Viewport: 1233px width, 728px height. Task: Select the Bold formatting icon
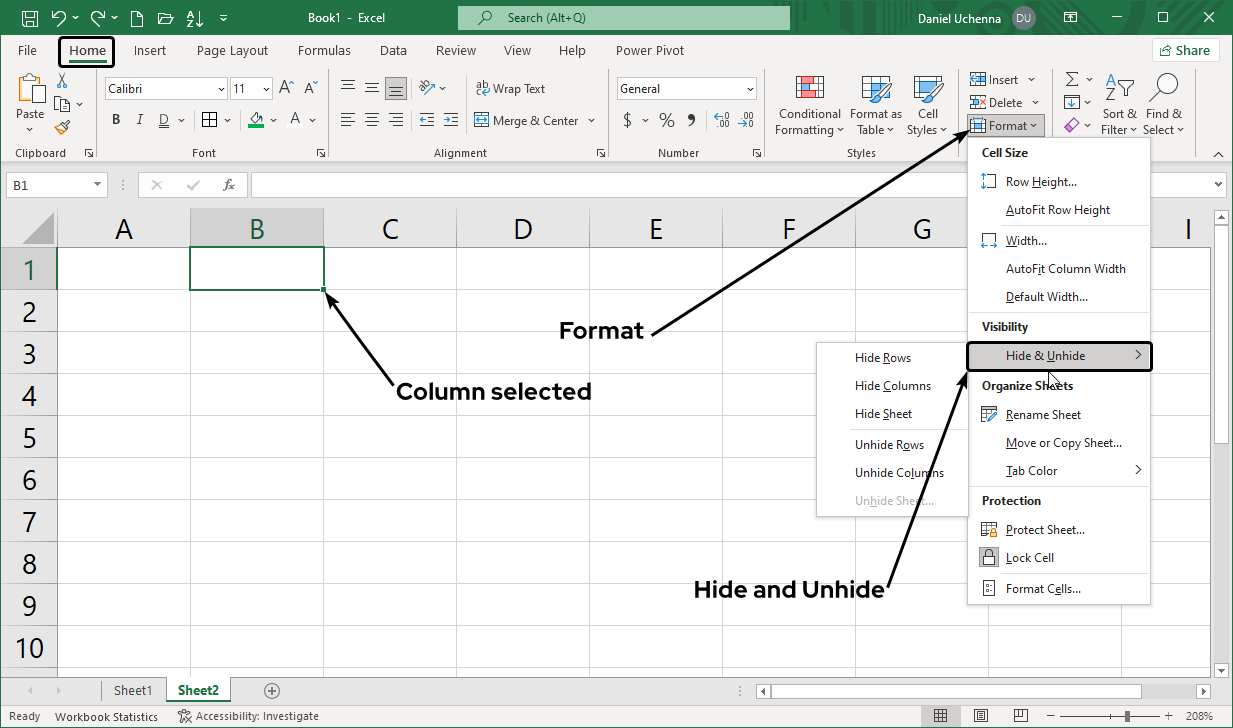click(x=115, y=119)
